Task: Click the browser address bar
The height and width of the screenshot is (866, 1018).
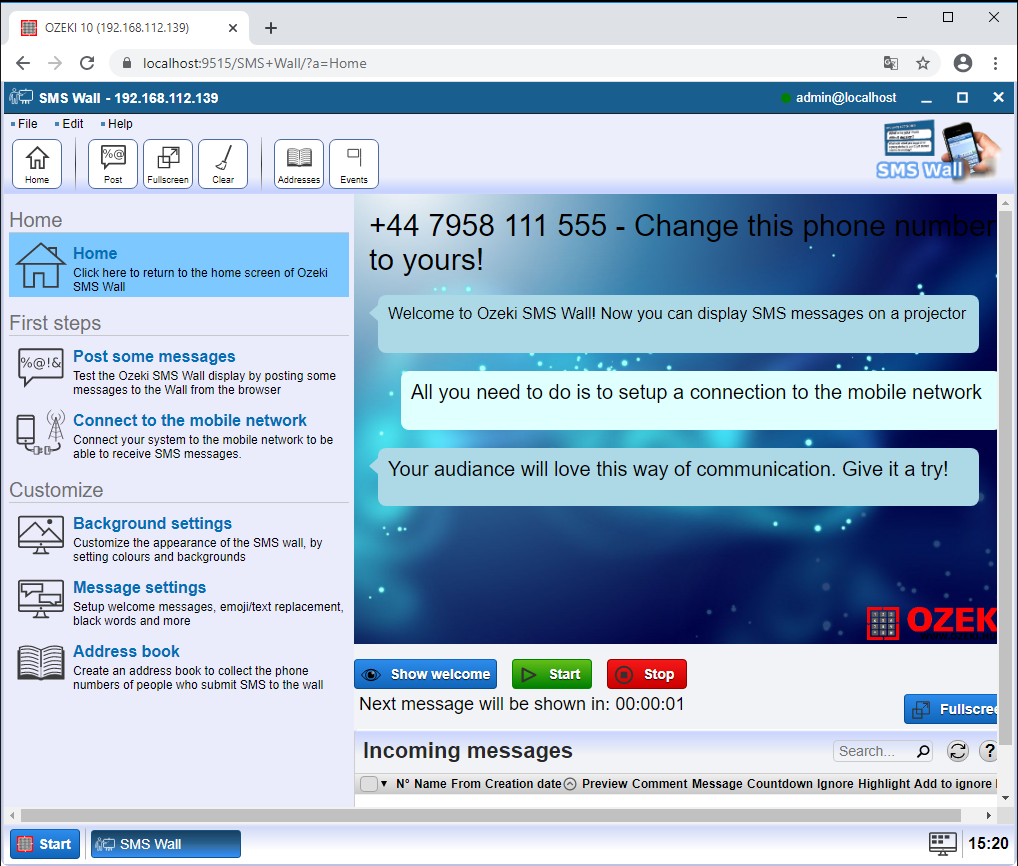Action: pyautogui.click(x=500, y=63)
